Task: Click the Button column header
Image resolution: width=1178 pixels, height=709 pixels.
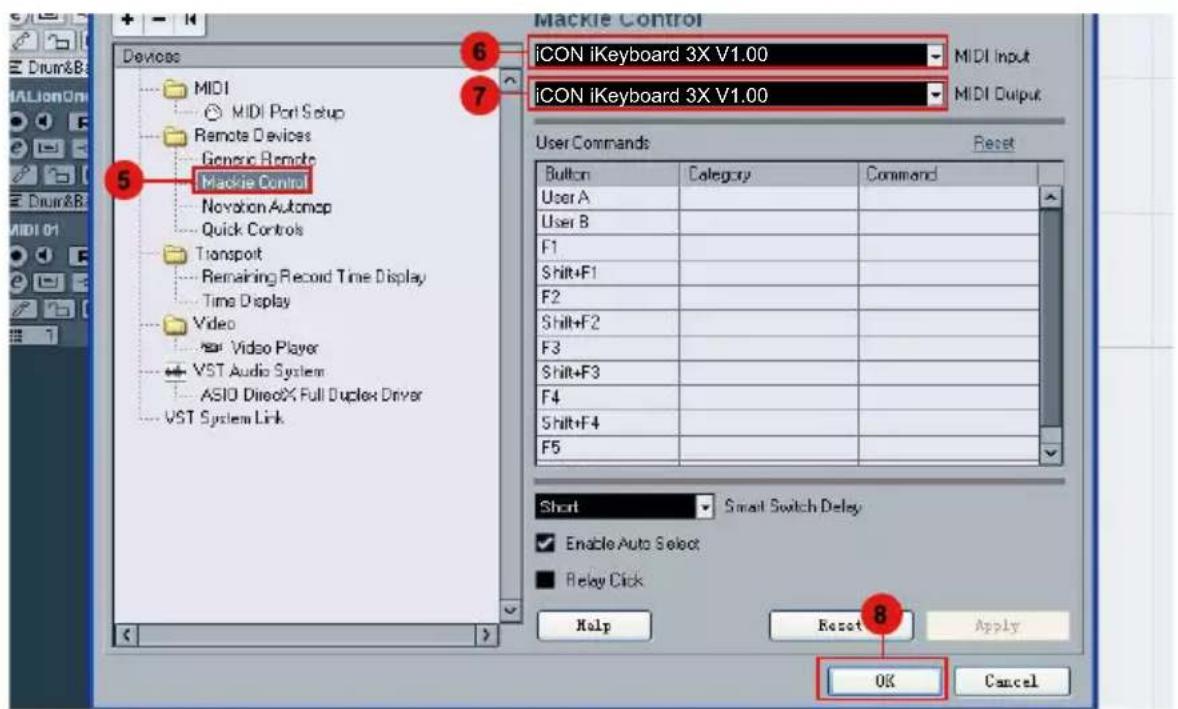Action: pos(608,174)
